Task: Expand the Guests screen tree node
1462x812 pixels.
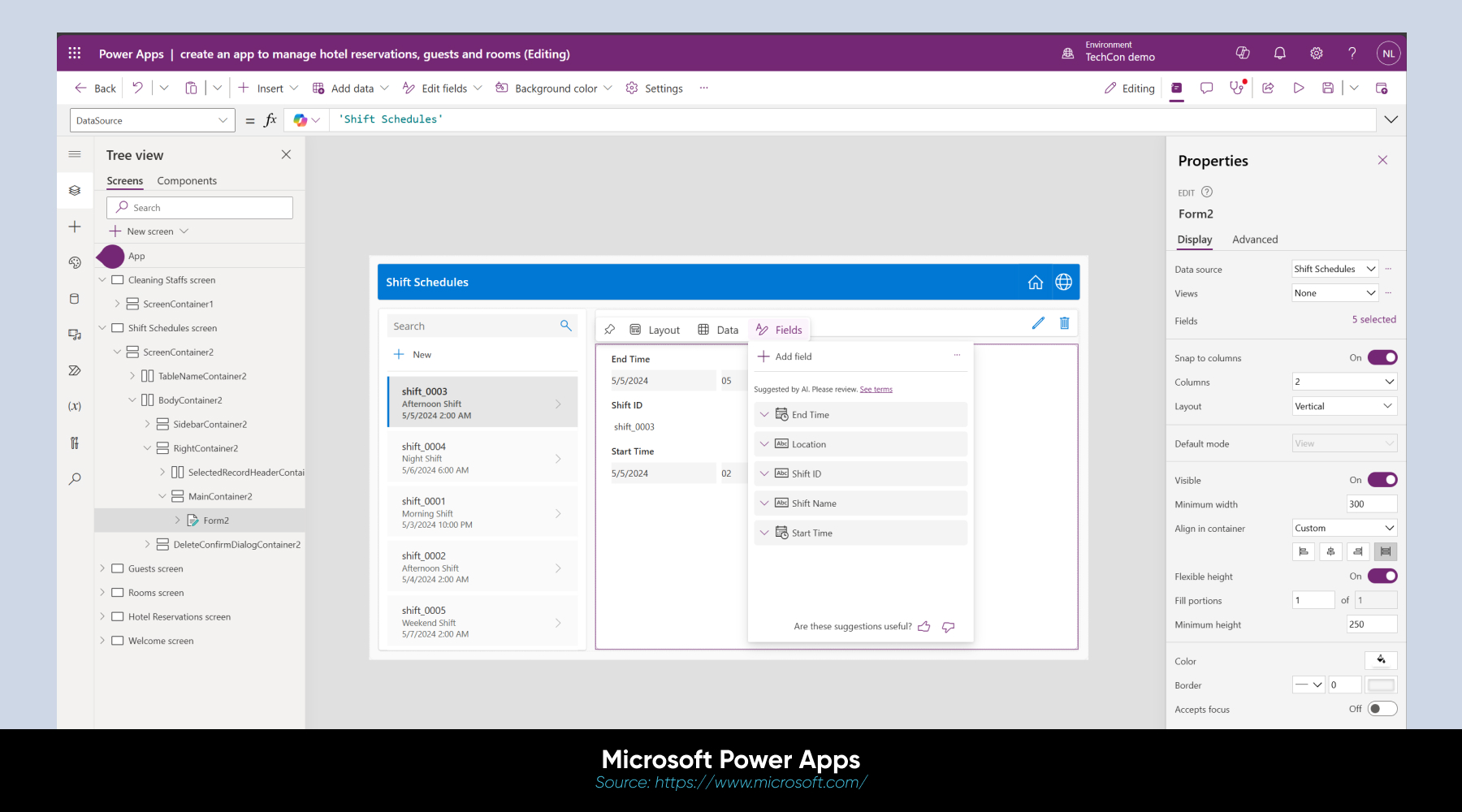Action: (102, 568)
